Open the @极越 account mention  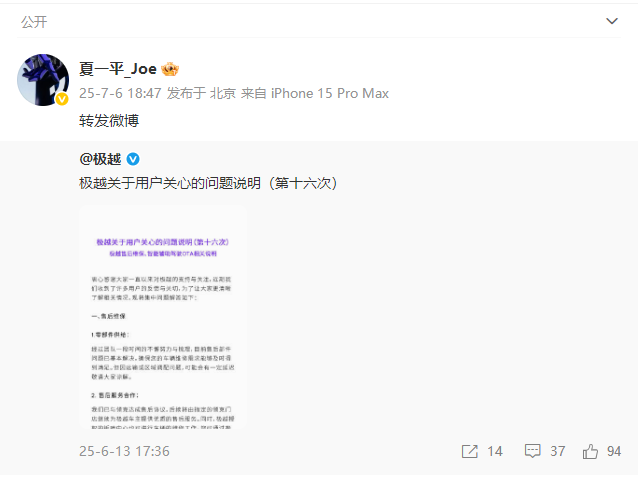coord(100,159)
